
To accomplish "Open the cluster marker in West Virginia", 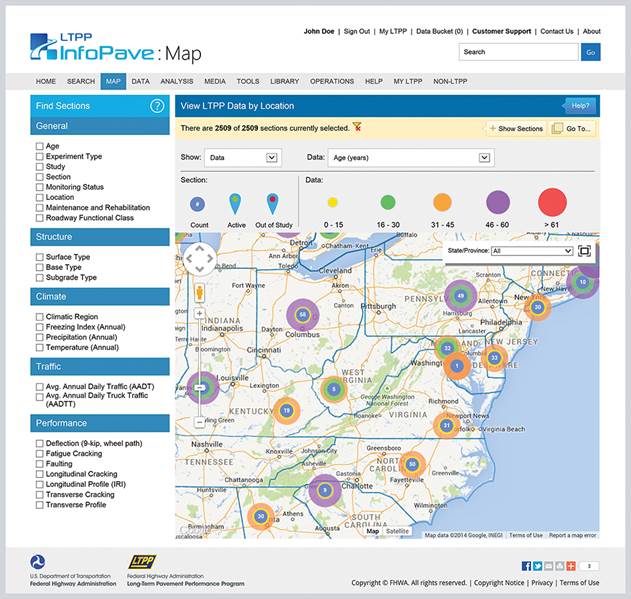I will [x=333, y=389].
